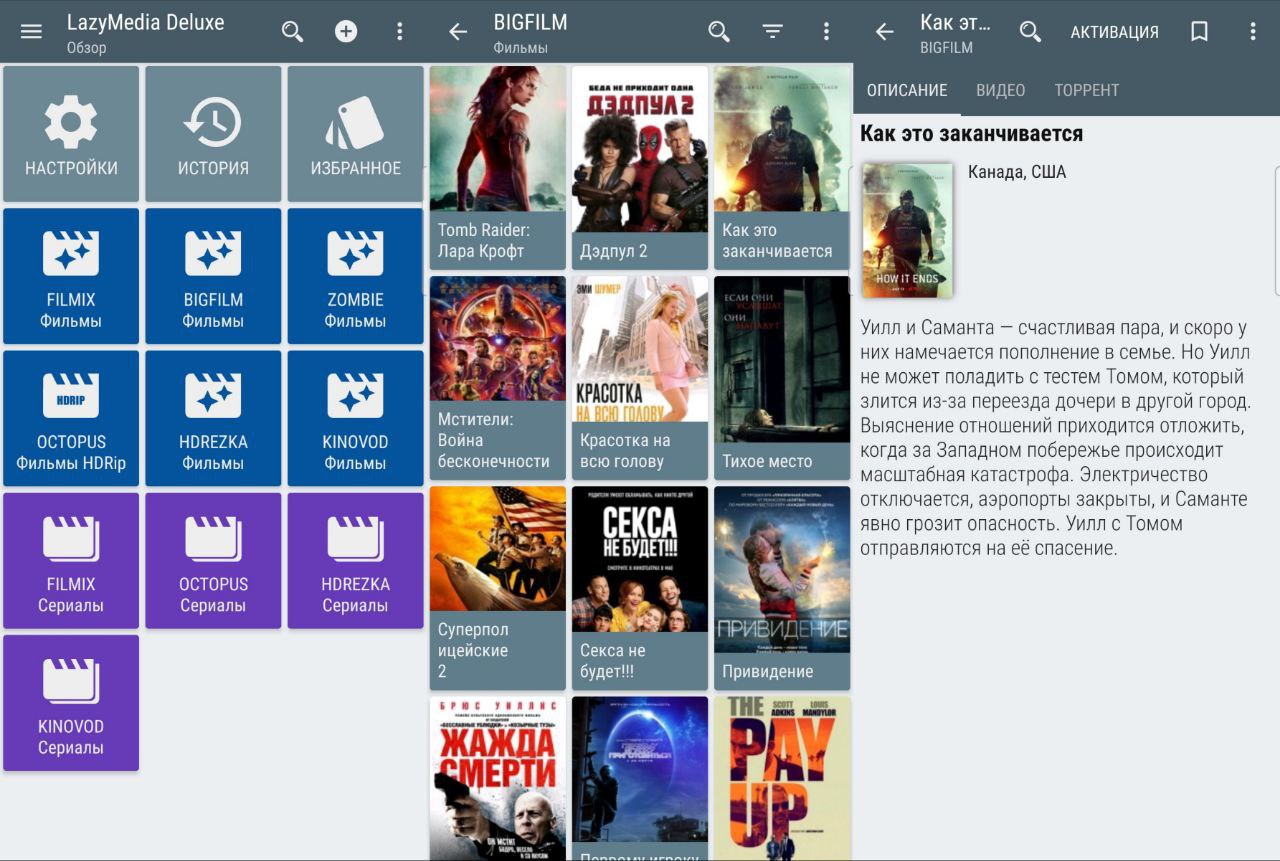Open Tomb Raider: Лара Крофт movie

pyautogui.click(x=498, y=168)
